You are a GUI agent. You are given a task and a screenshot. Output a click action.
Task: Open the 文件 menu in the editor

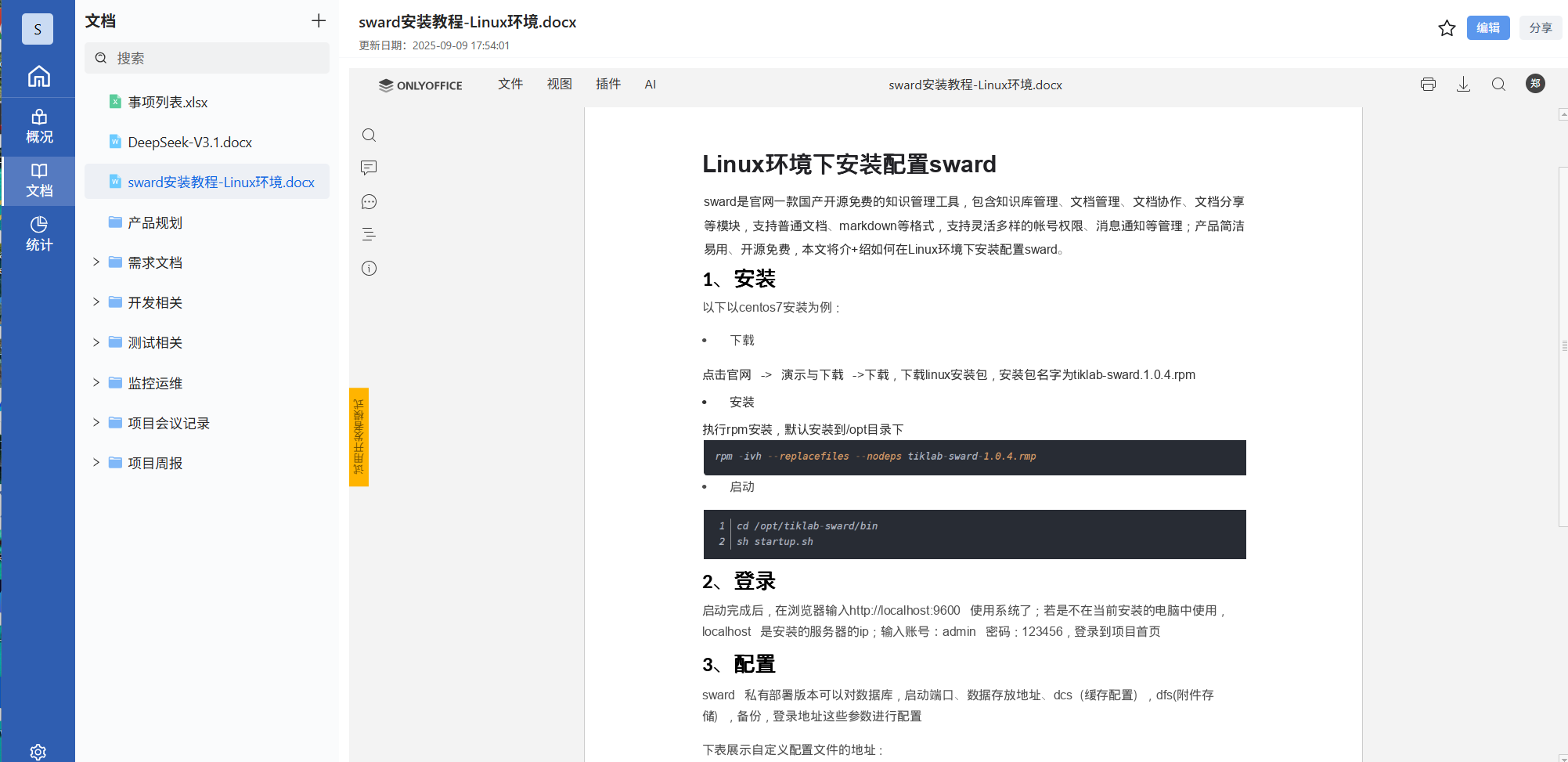coord(510,85)
